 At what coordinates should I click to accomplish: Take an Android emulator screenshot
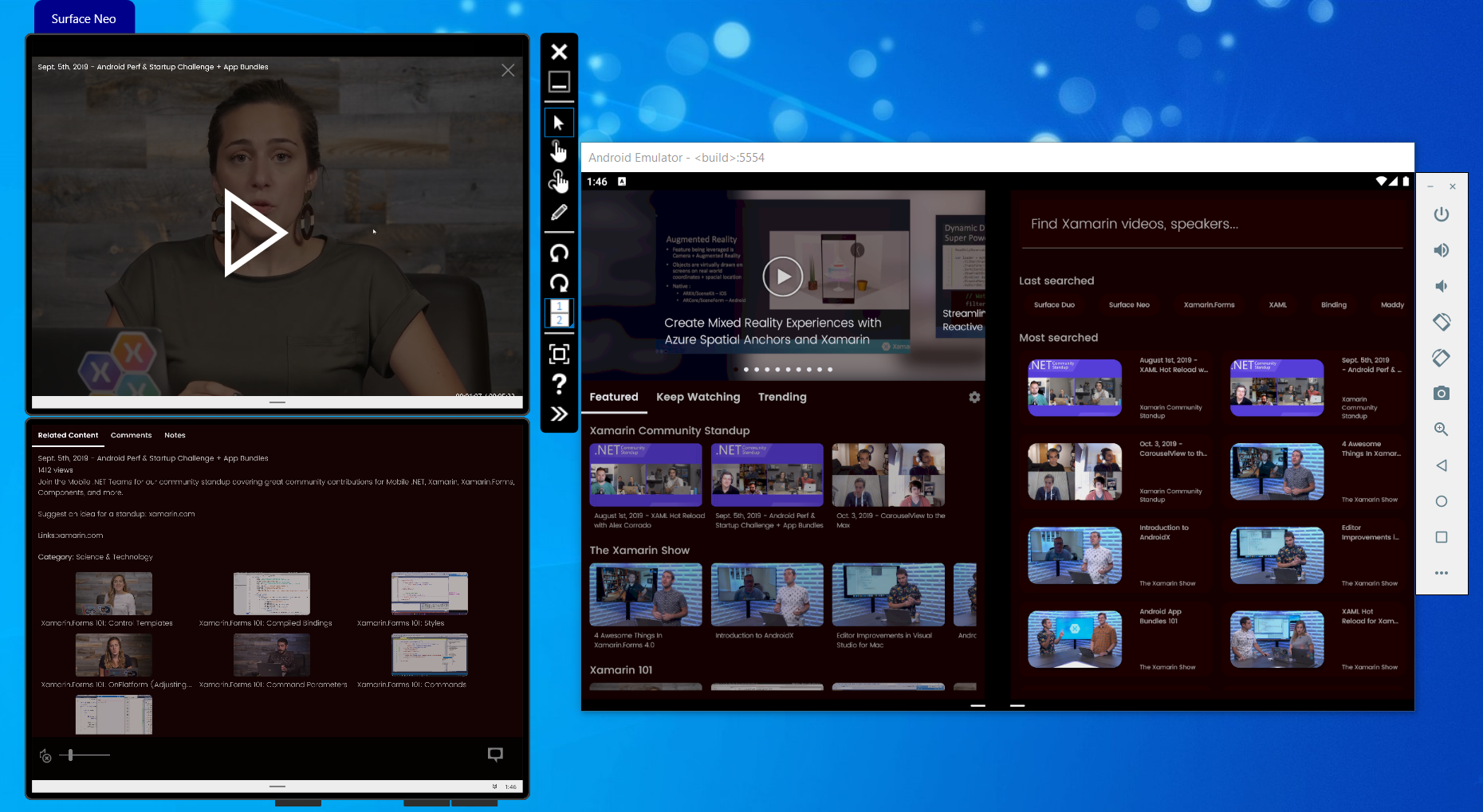(x=1442, y=394)
